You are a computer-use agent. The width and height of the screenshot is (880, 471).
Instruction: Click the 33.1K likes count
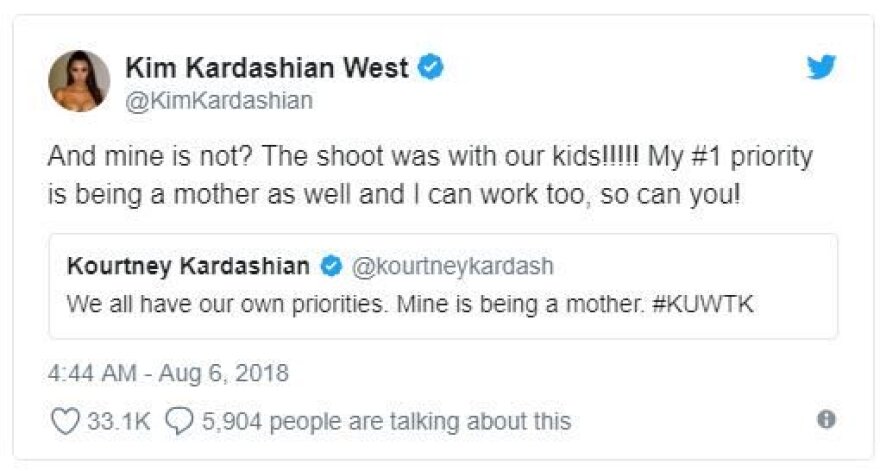[x=119, y=421]
